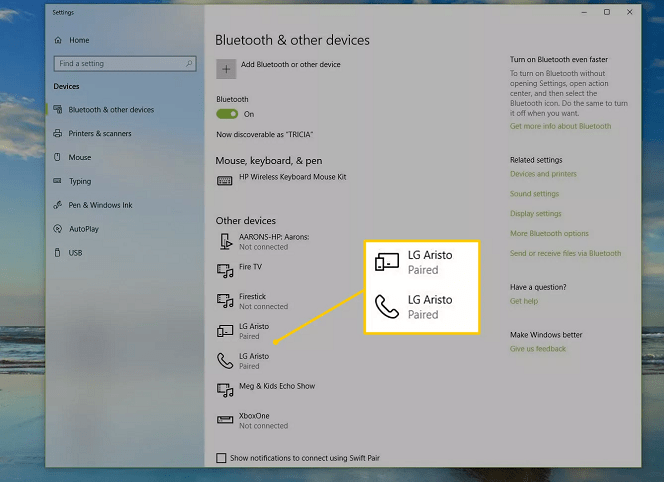This screenshot has width=664, height=482.
Task: Open More Bluetooth options link
Action: coord(549,233)
